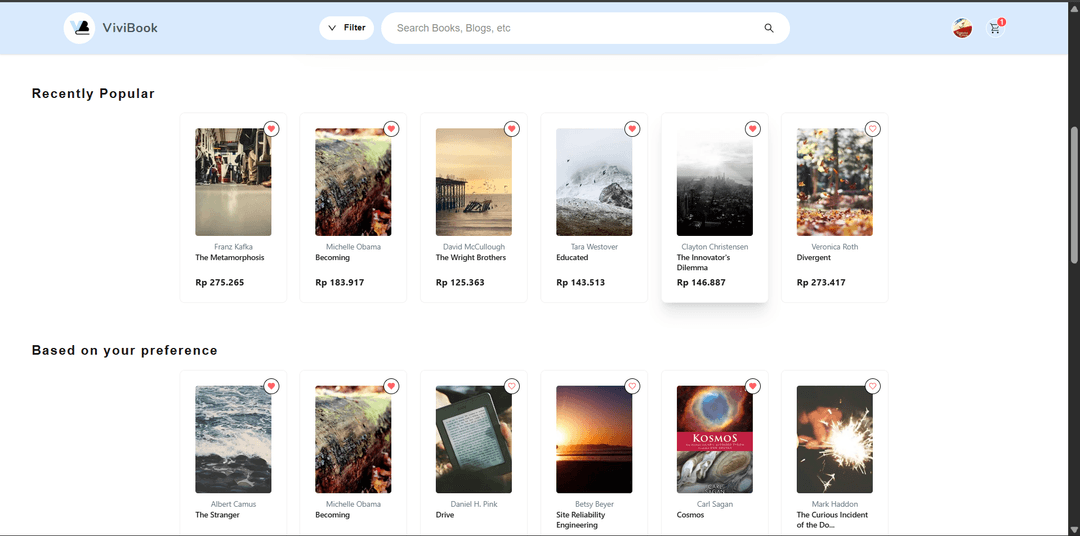Screen dimensions: 1080x536
Task: Click the ViviBook logo icon
Action: pyautogui.click(x=80, y=28)
